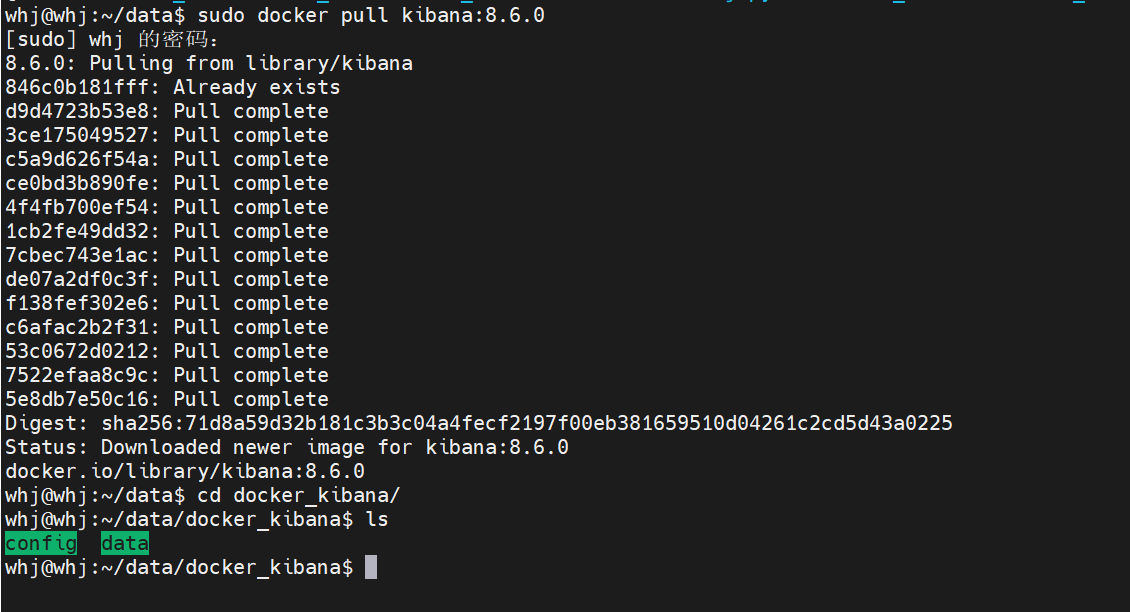Click the sha256 digest hash text
1130x612 pixels.
[x=528, y=423]
